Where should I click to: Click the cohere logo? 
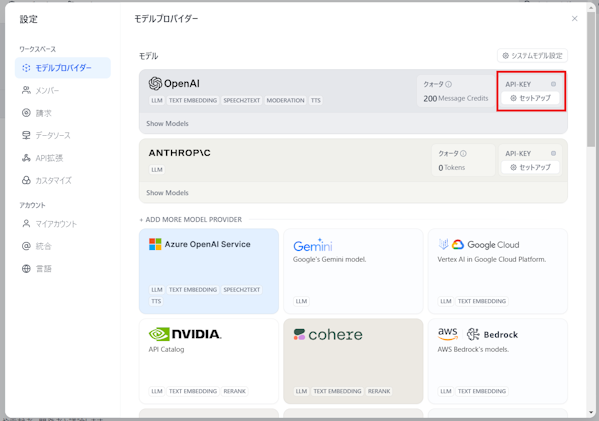click(328, 335)
